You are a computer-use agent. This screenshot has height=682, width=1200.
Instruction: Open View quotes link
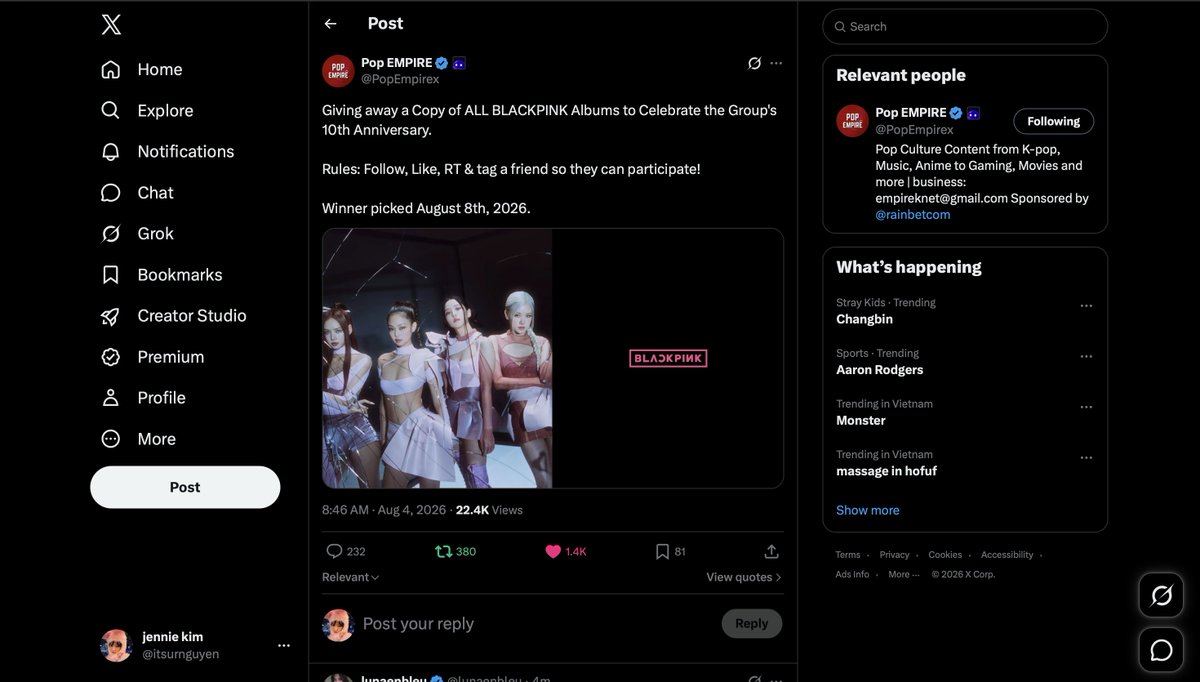(x=744, y=577)
